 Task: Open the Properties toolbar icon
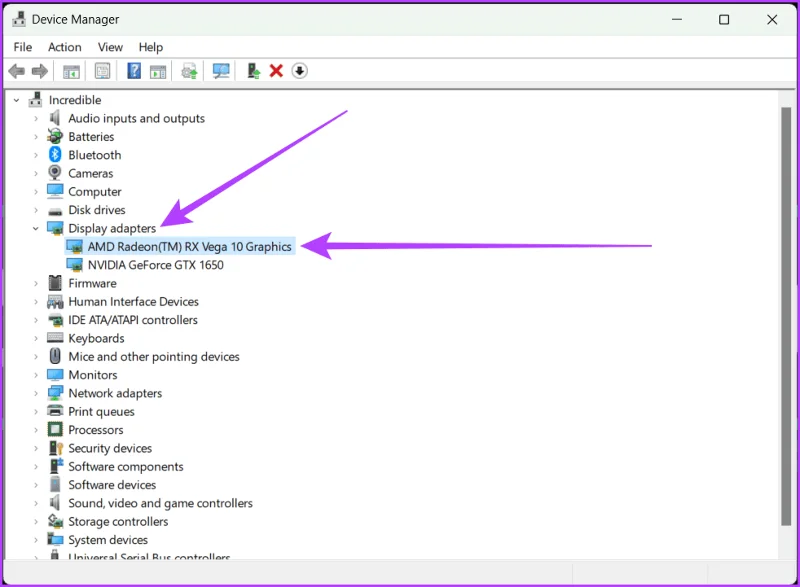[103, 71]
